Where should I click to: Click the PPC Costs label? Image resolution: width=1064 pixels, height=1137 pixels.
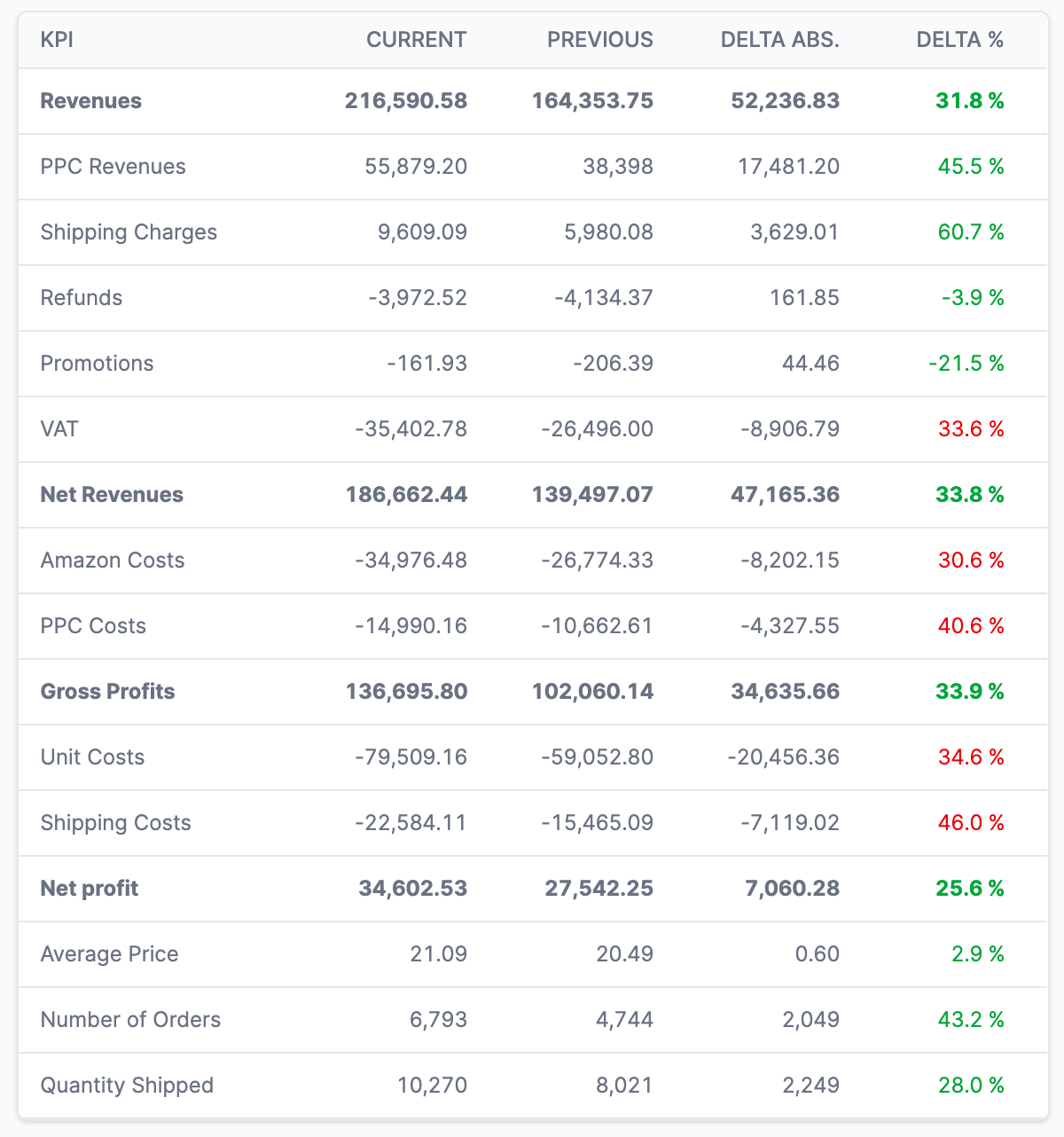[x=93, y=626]
